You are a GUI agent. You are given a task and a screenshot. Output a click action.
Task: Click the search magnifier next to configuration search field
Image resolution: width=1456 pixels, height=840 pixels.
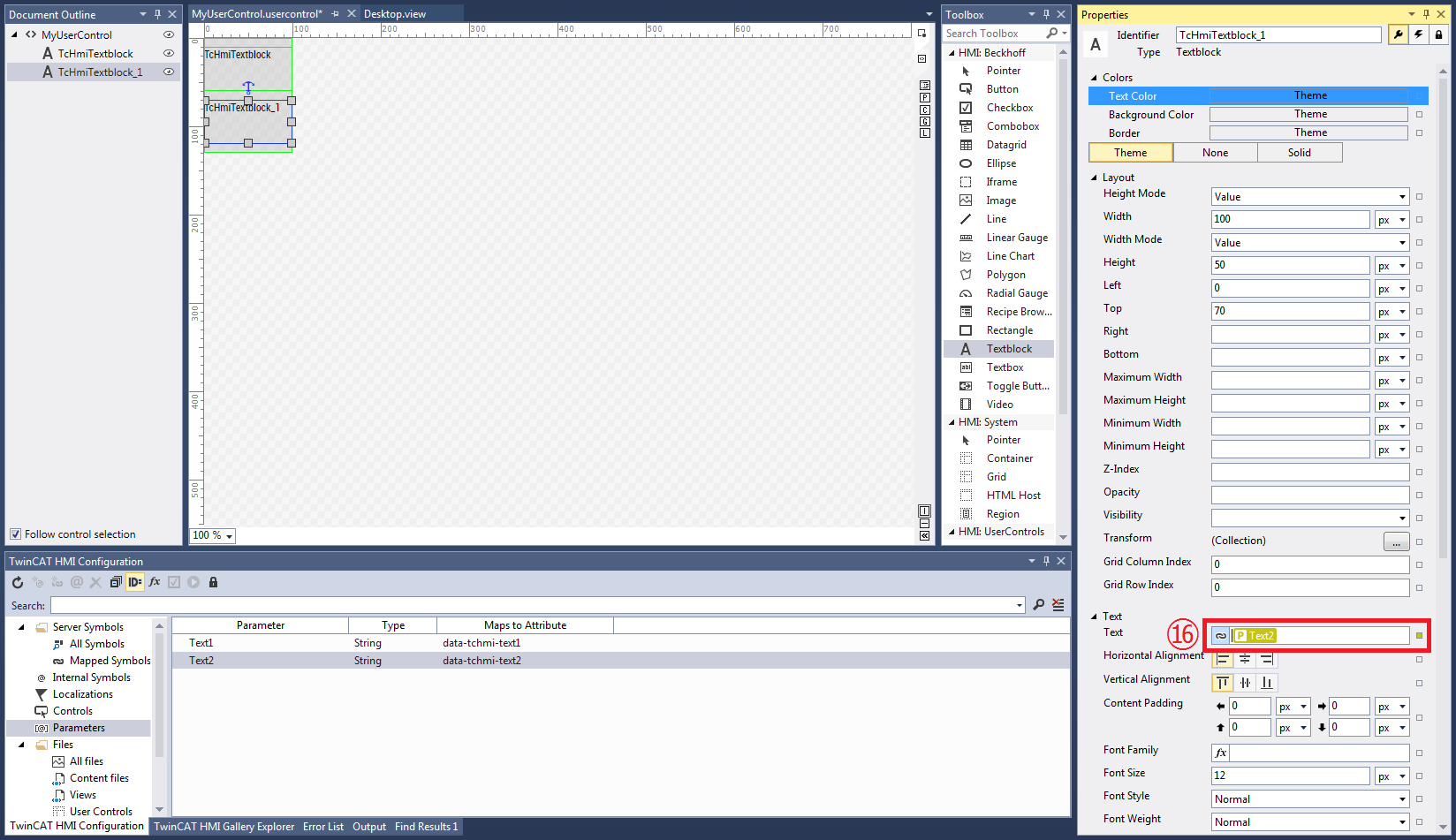(x=1038, y=605)
